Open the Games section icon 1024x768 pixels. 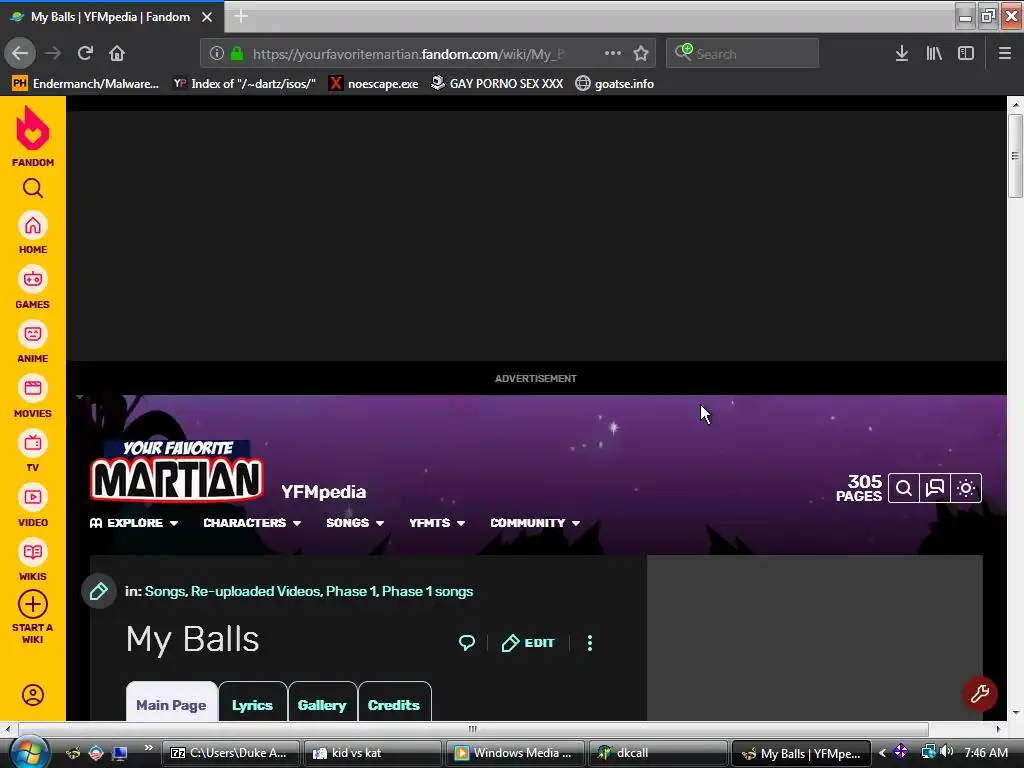tap(33, 280)
